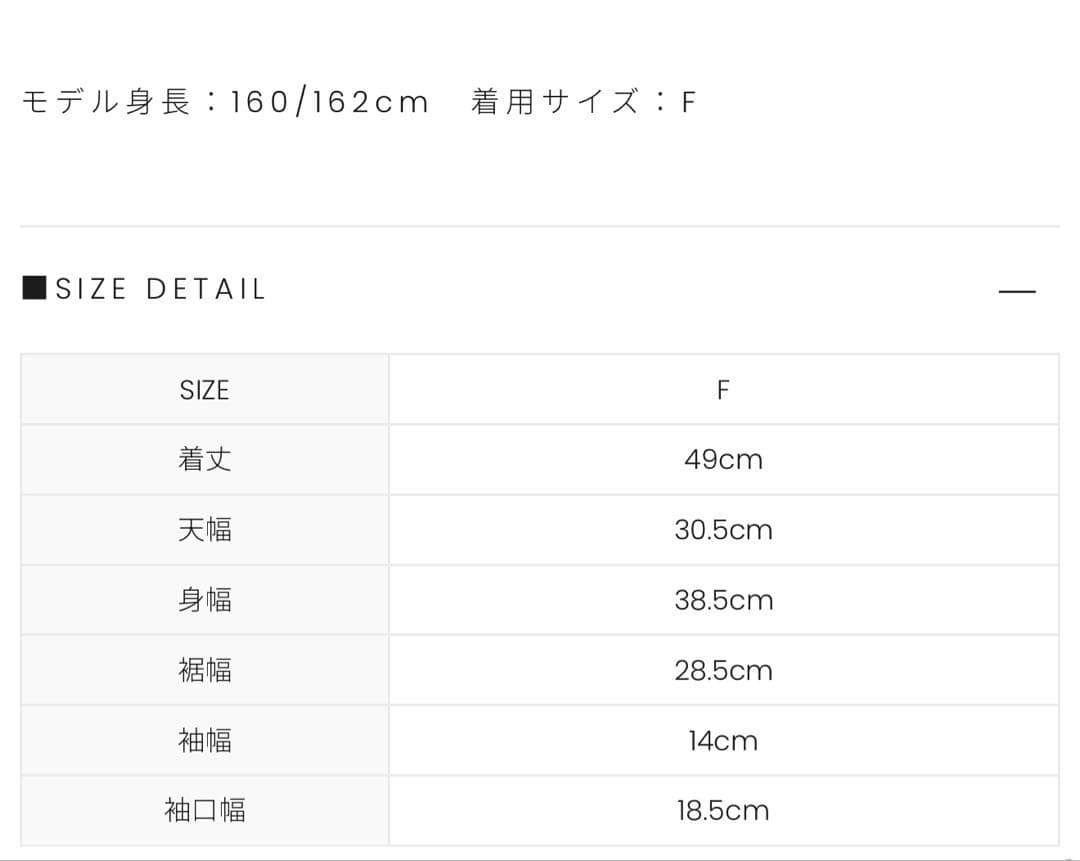Click the 身幅 row label
1080x861 pixels.
coord(205,600)
